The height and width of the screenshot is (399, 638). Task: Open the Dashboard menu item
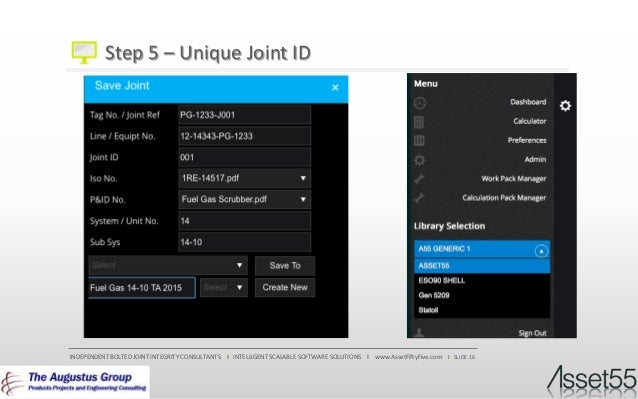(x=528, y=102)
